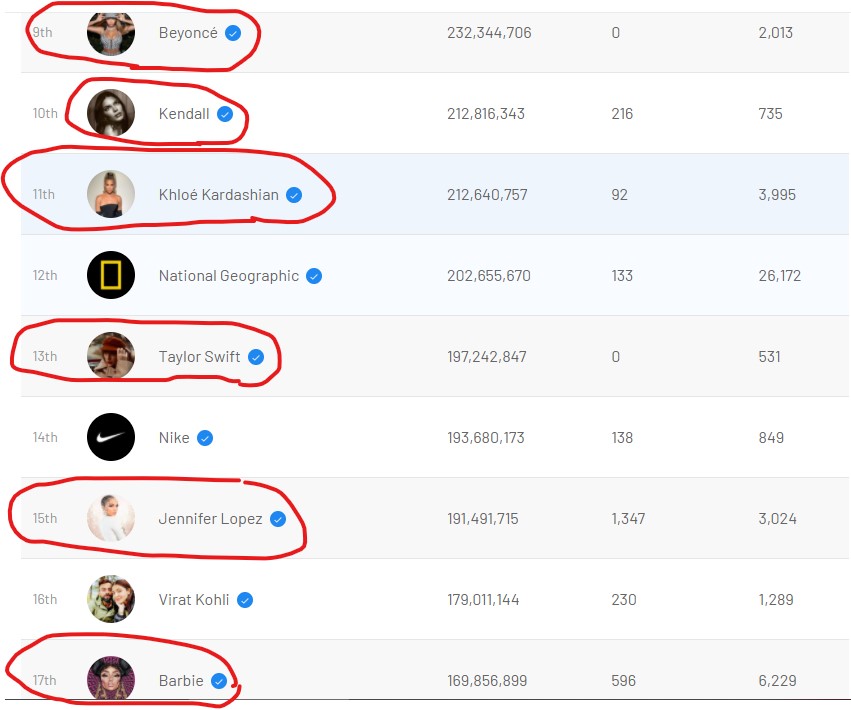Click Jennifer Lopez's verified checkmark badge
Viewport: 851px width, 710px height.
point(278,519)
